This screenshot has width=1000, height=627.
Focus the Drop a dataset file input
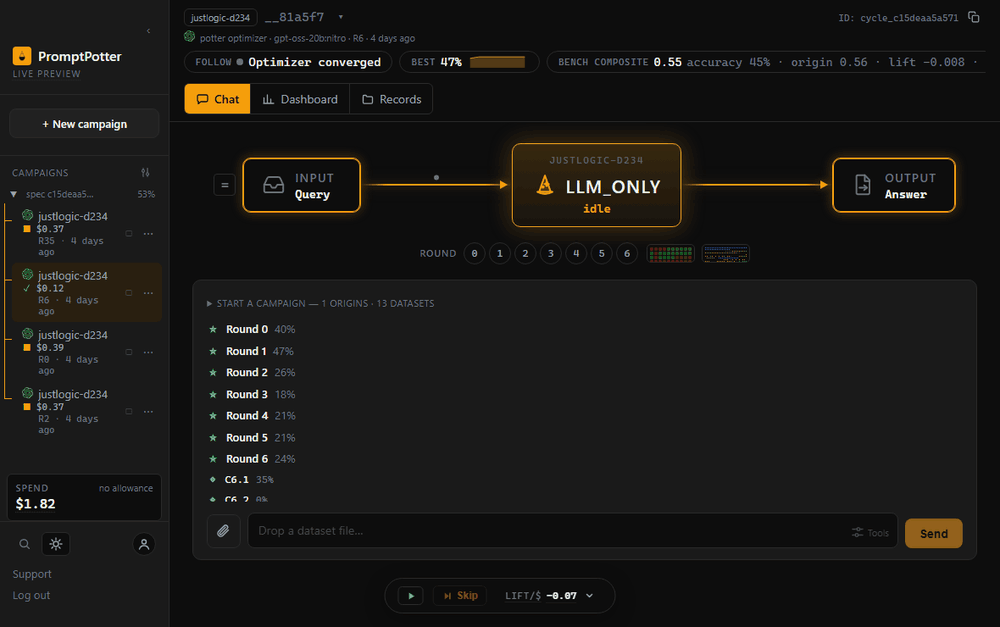pos(572,531)
